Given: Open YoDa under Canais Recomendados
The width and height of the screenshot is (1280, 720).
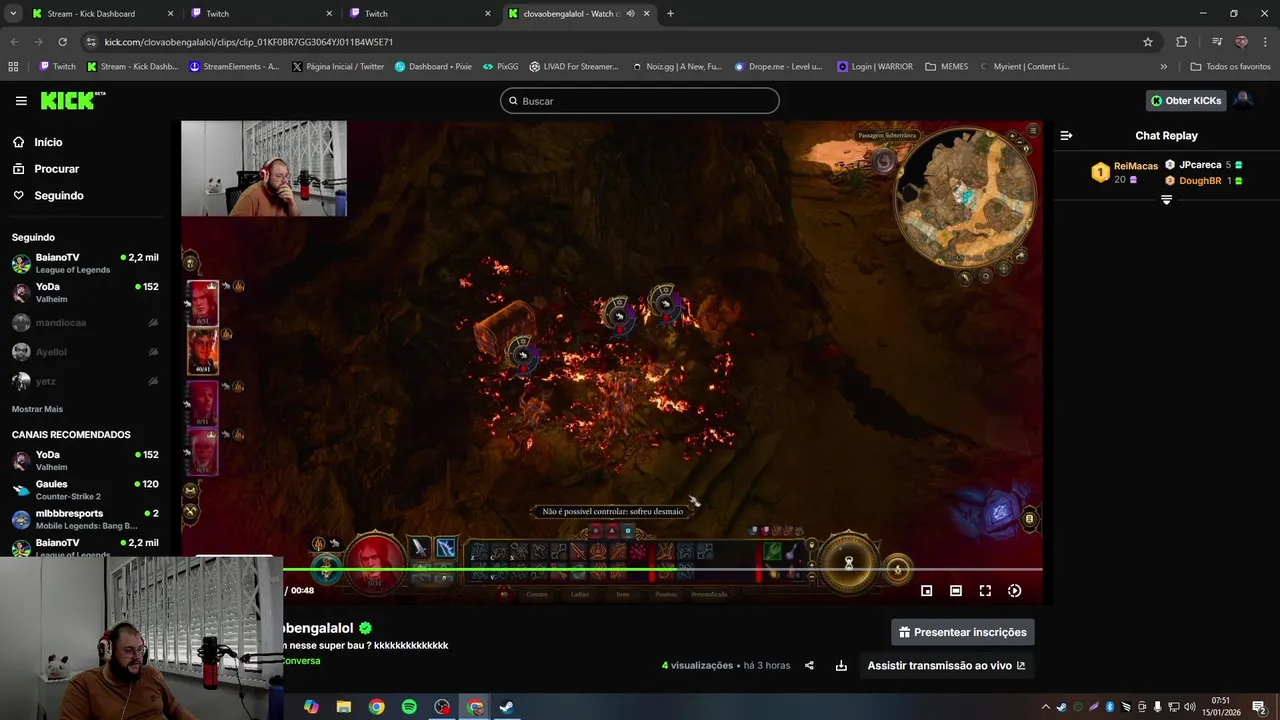Looking at the screenshot, I should (x=84, y=460).
